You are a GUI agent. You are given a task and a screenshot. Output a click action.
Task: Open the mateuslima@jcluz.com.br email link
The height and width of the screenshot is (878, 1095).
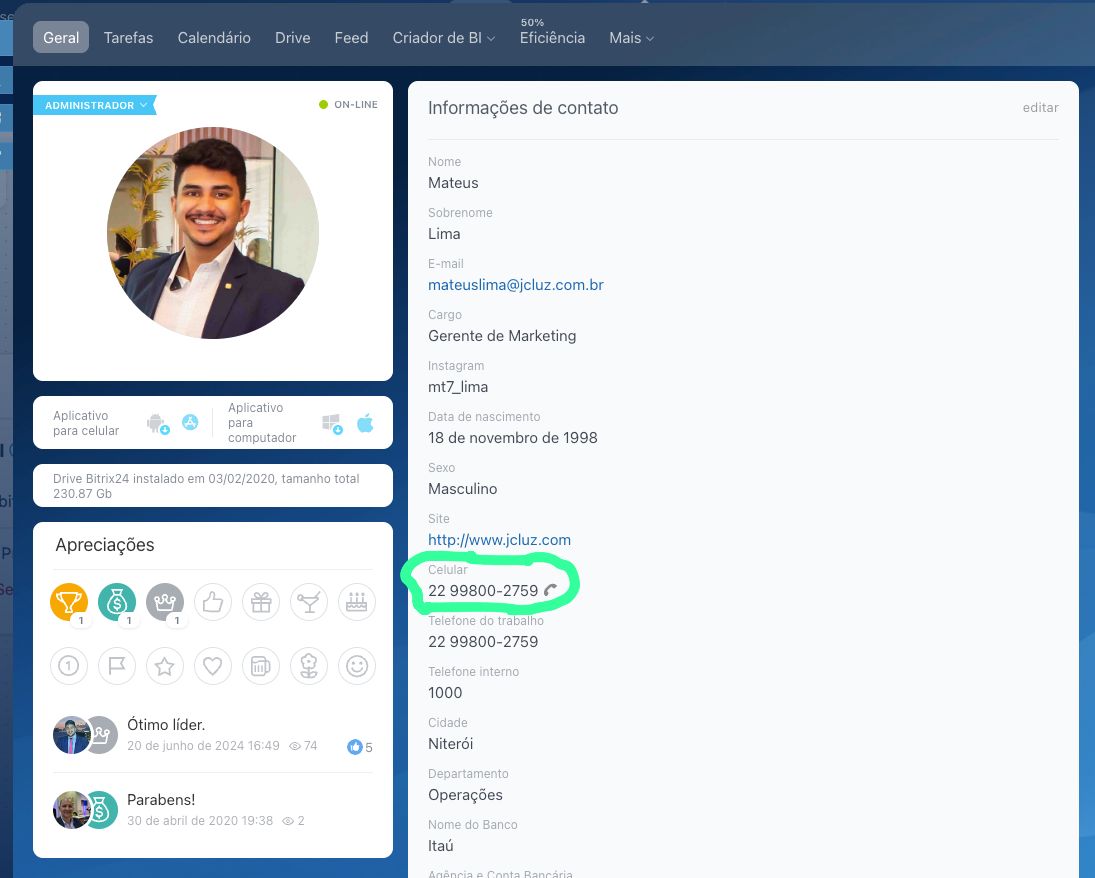(515, 285)
